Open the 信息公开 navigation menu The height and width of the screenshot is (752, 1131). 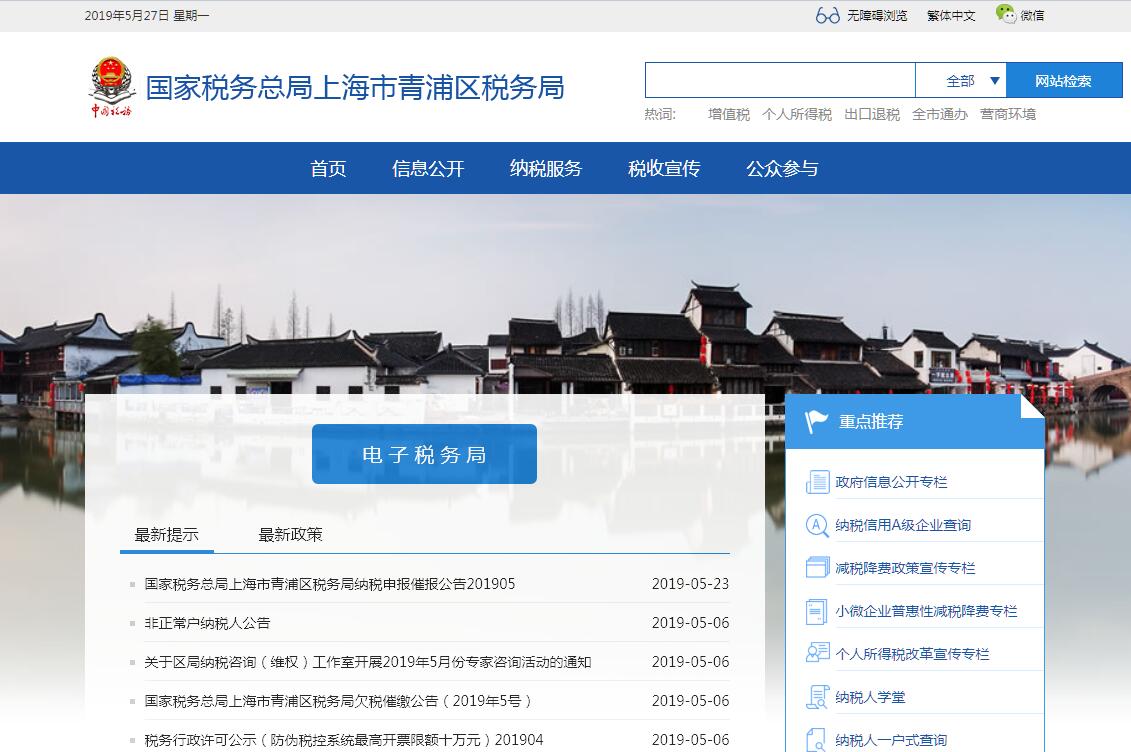coord(428,169)
